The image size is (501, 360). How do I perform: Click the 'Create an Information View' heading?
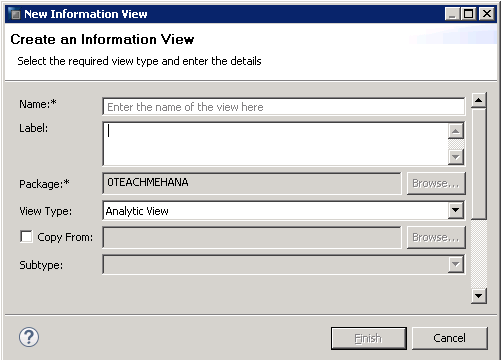tap(102, 39)
